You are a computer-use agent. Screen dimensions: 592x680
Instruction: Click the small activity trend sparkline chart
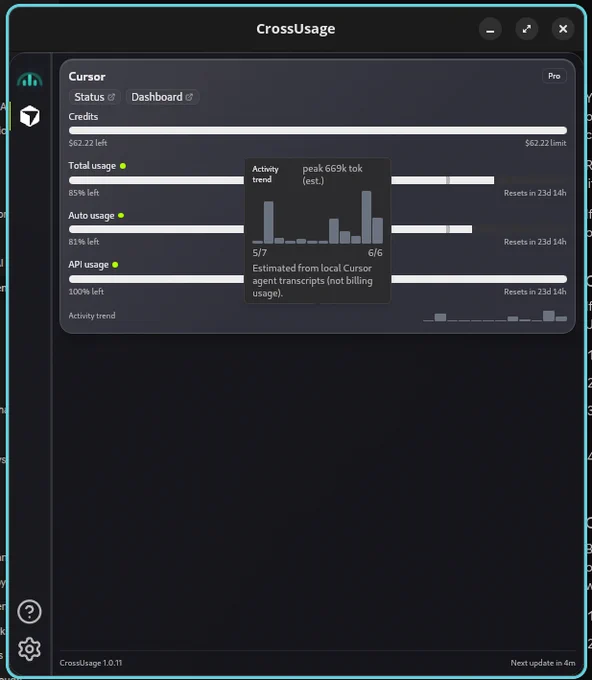click(x=495, y=316)
